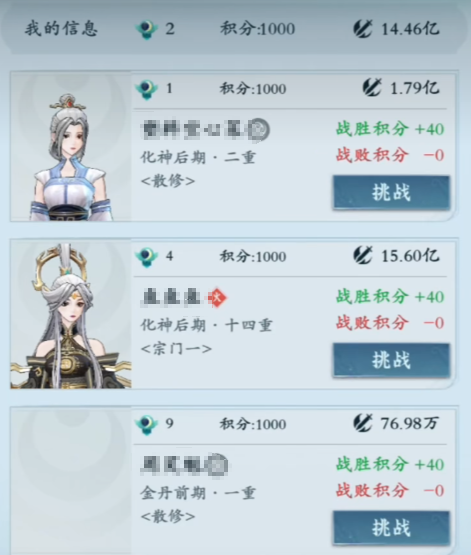Viewport: 471px width, 555px height.
Task: Click the combat power icon beside 76.98万
Action: click(362, 423)
